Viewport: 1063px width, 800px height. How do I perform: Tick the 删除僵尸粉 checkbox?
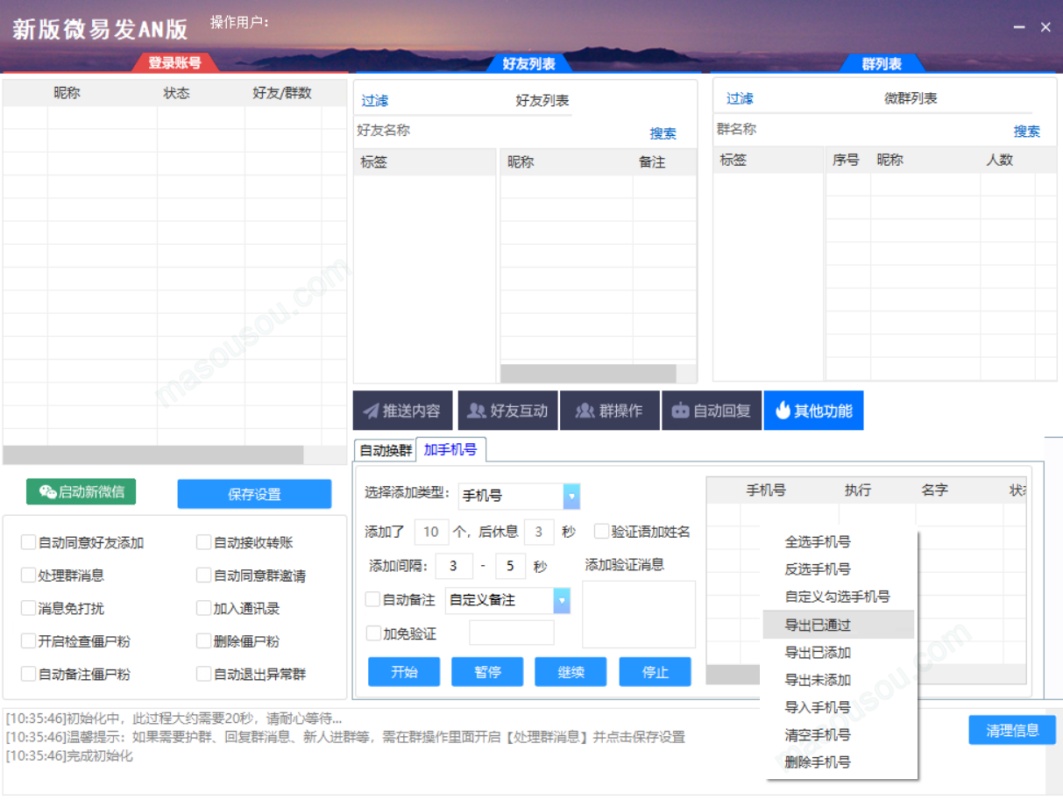tap(203, 641)
